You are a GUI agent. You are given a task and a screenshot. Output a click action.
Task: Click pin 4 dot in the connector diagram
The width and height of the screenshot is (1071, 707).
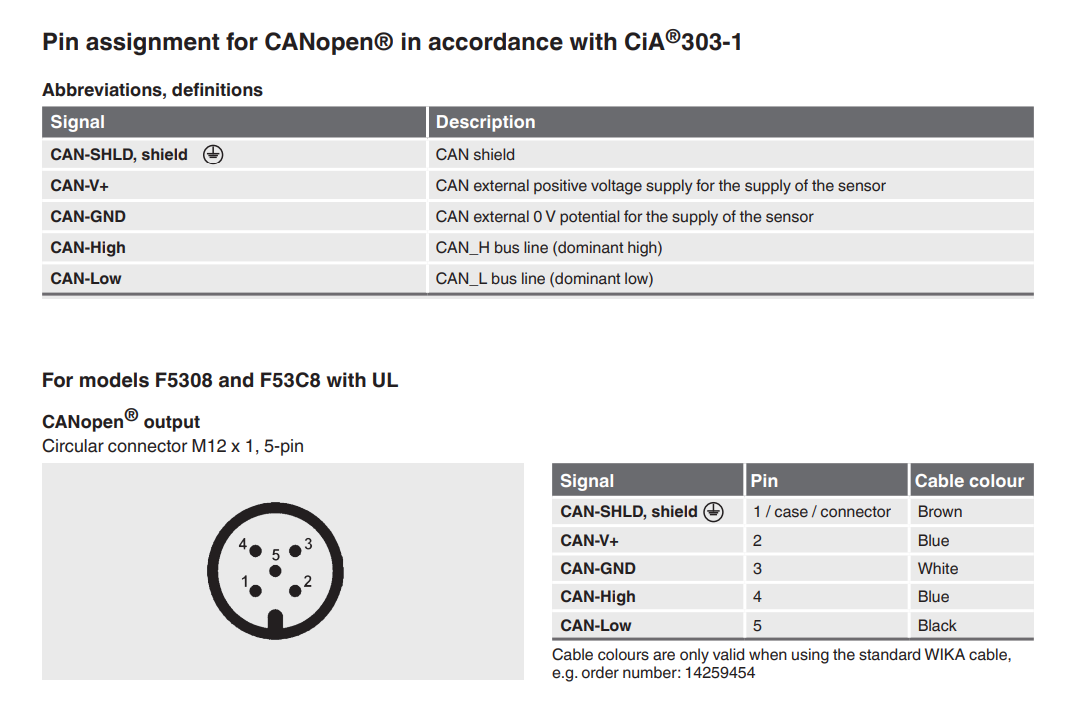point(256,551)
